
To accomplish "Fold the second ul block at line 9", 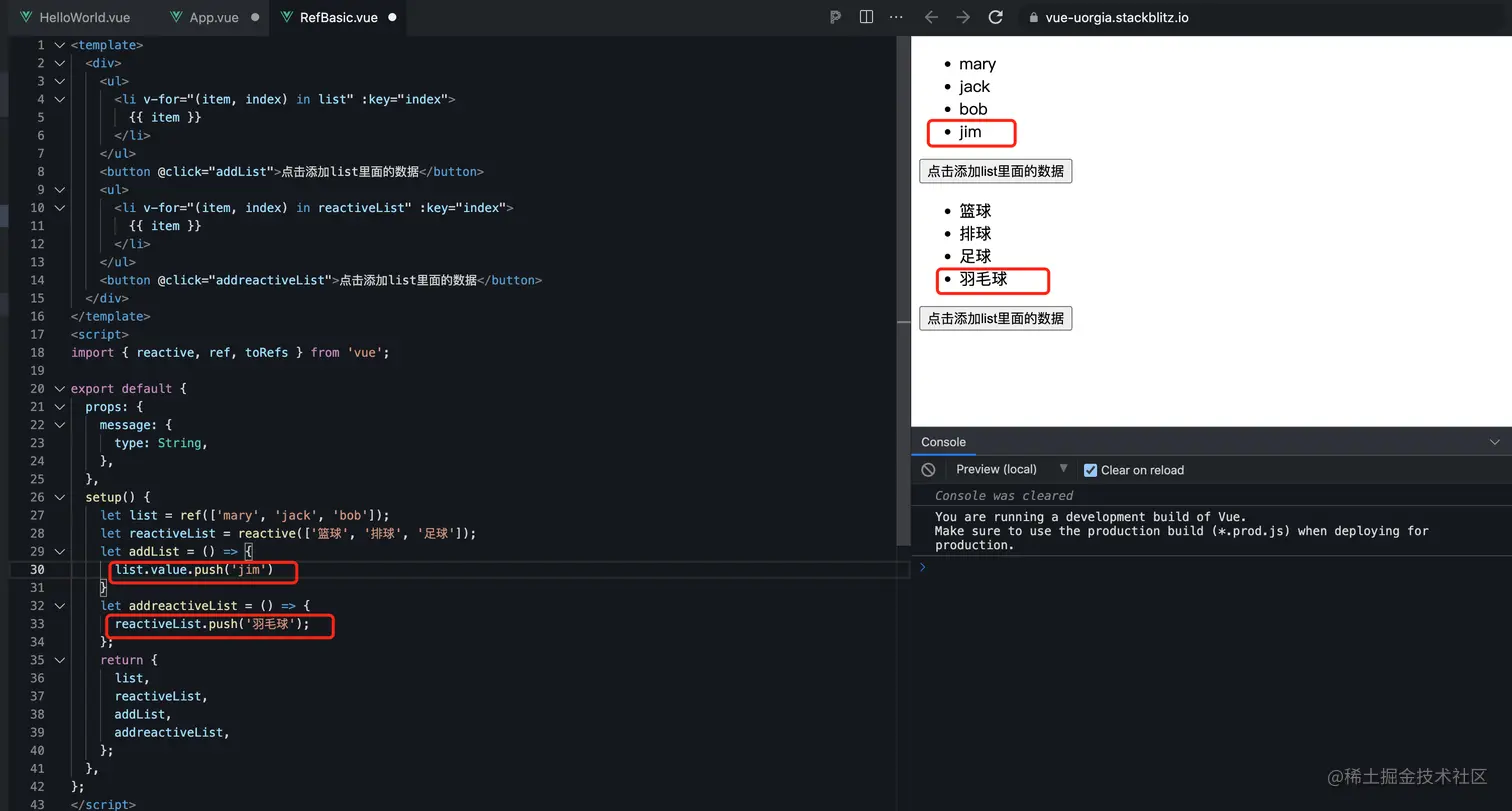I will [x=60, y=189].
